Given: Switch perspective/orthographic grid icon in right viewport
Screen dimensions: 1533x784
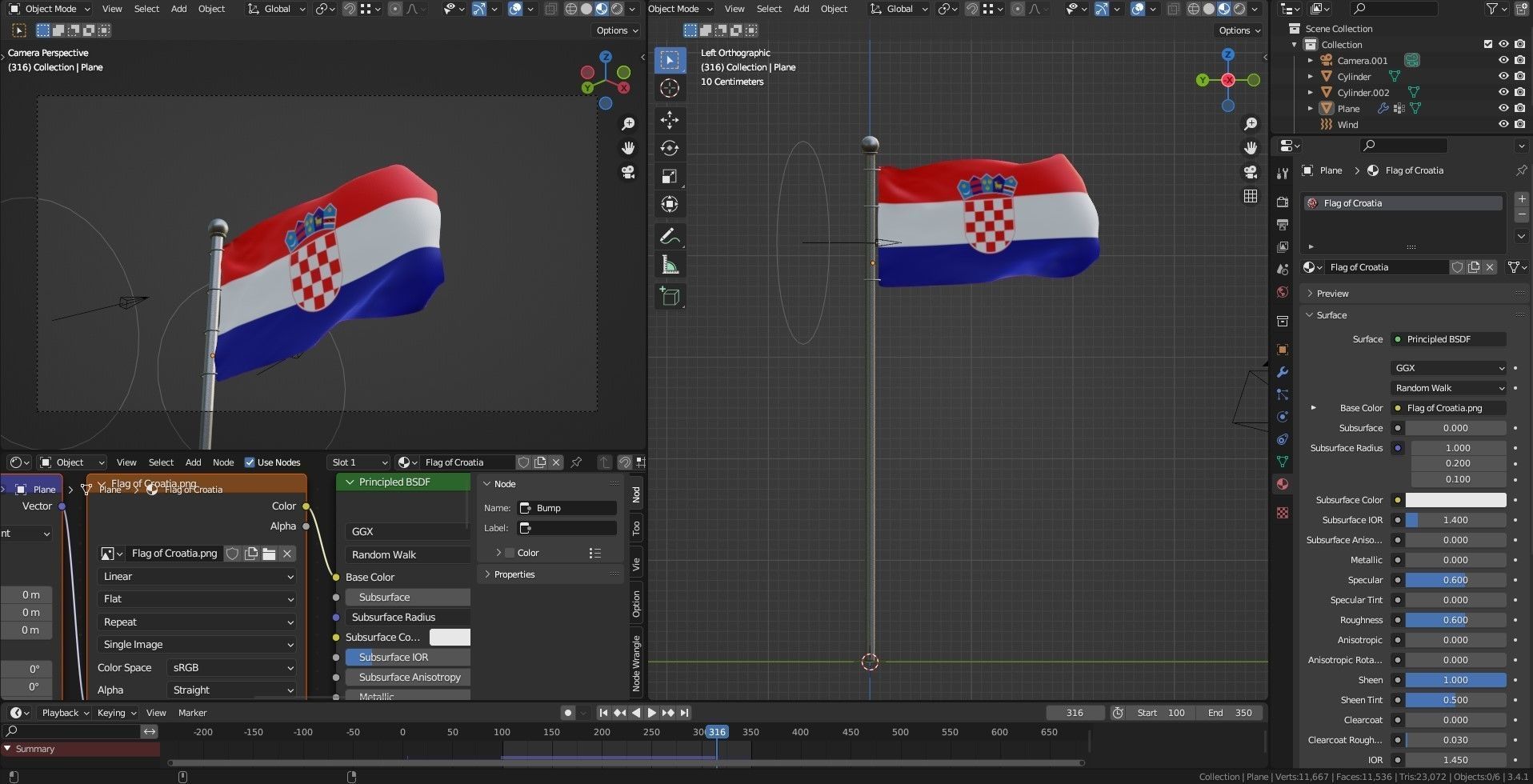Looking at the screenshot, I should (1251, 196).
